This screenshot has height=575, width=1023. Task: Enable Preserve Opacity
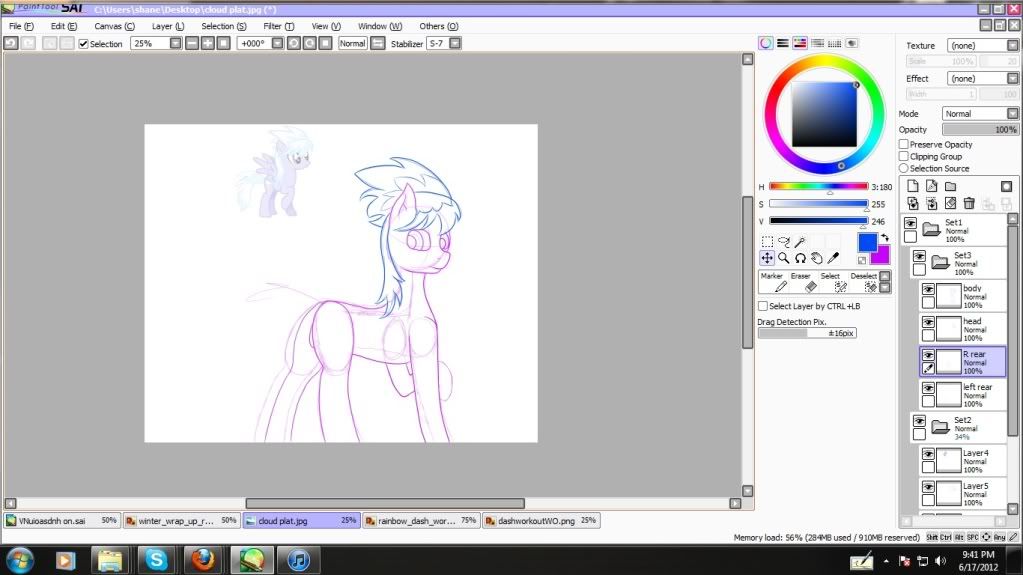tap(904, 144)
